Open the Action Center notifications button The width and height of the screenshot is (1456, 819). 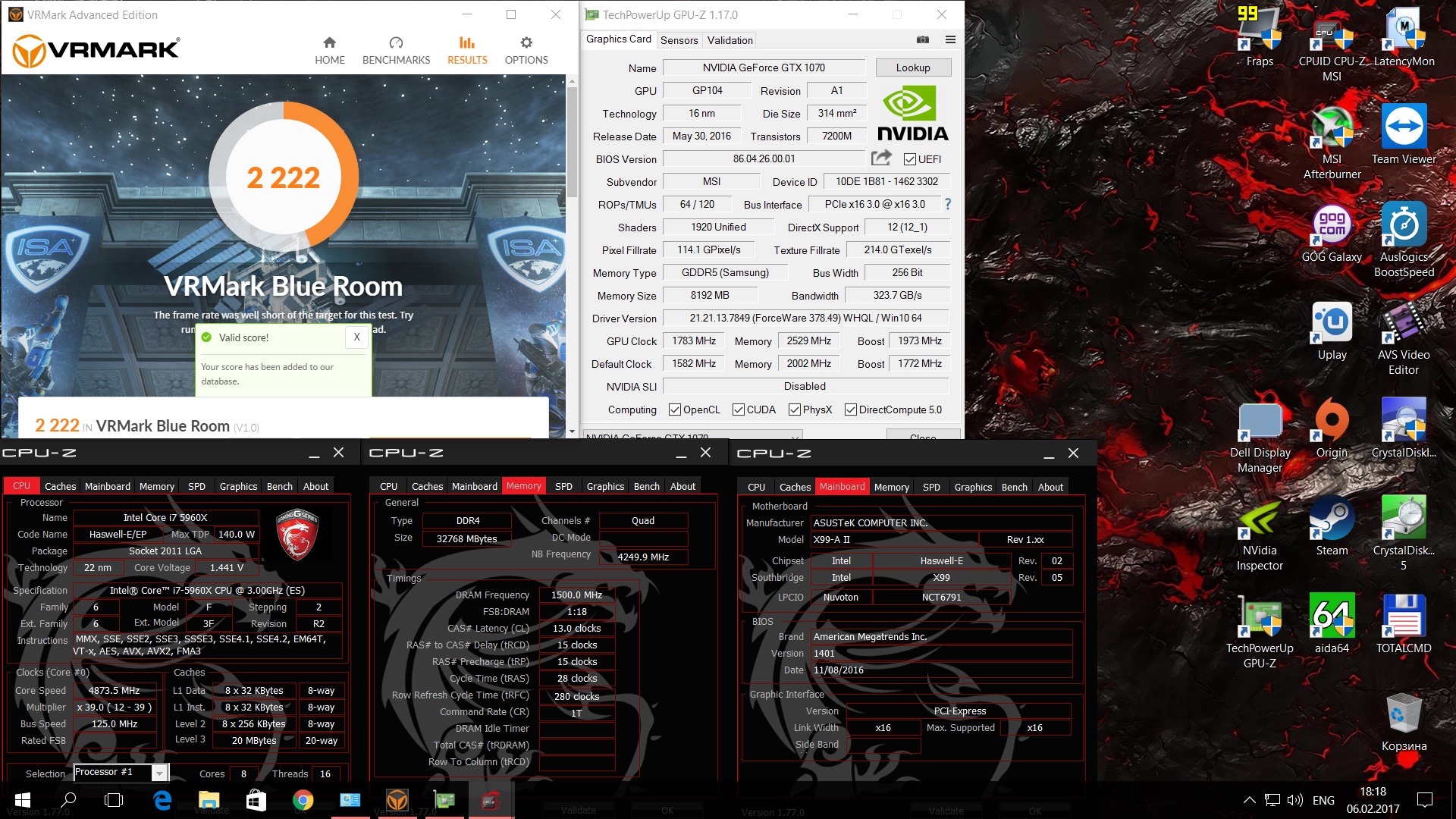(1425, 800)
